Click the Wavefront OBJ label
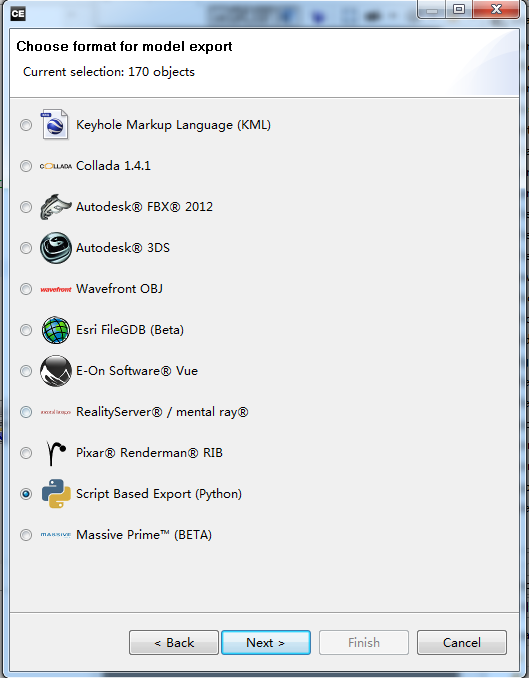 [119, 289]
